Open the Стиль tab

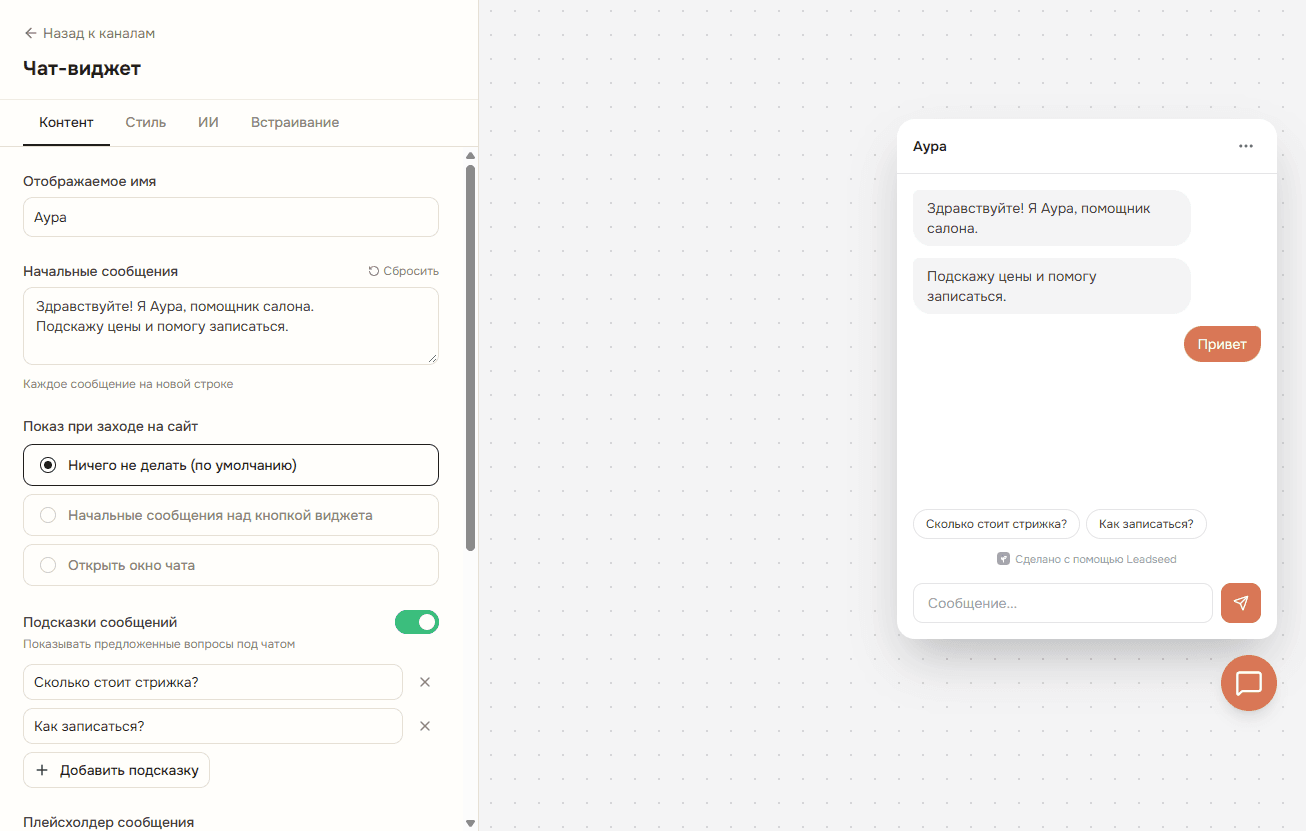click(x=146, y=123)
